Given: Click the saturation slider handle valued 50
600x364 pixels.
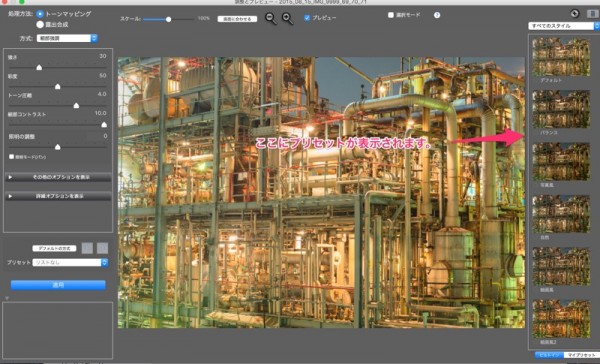Looking at the screenshot, I should click(x=57, y=87).
